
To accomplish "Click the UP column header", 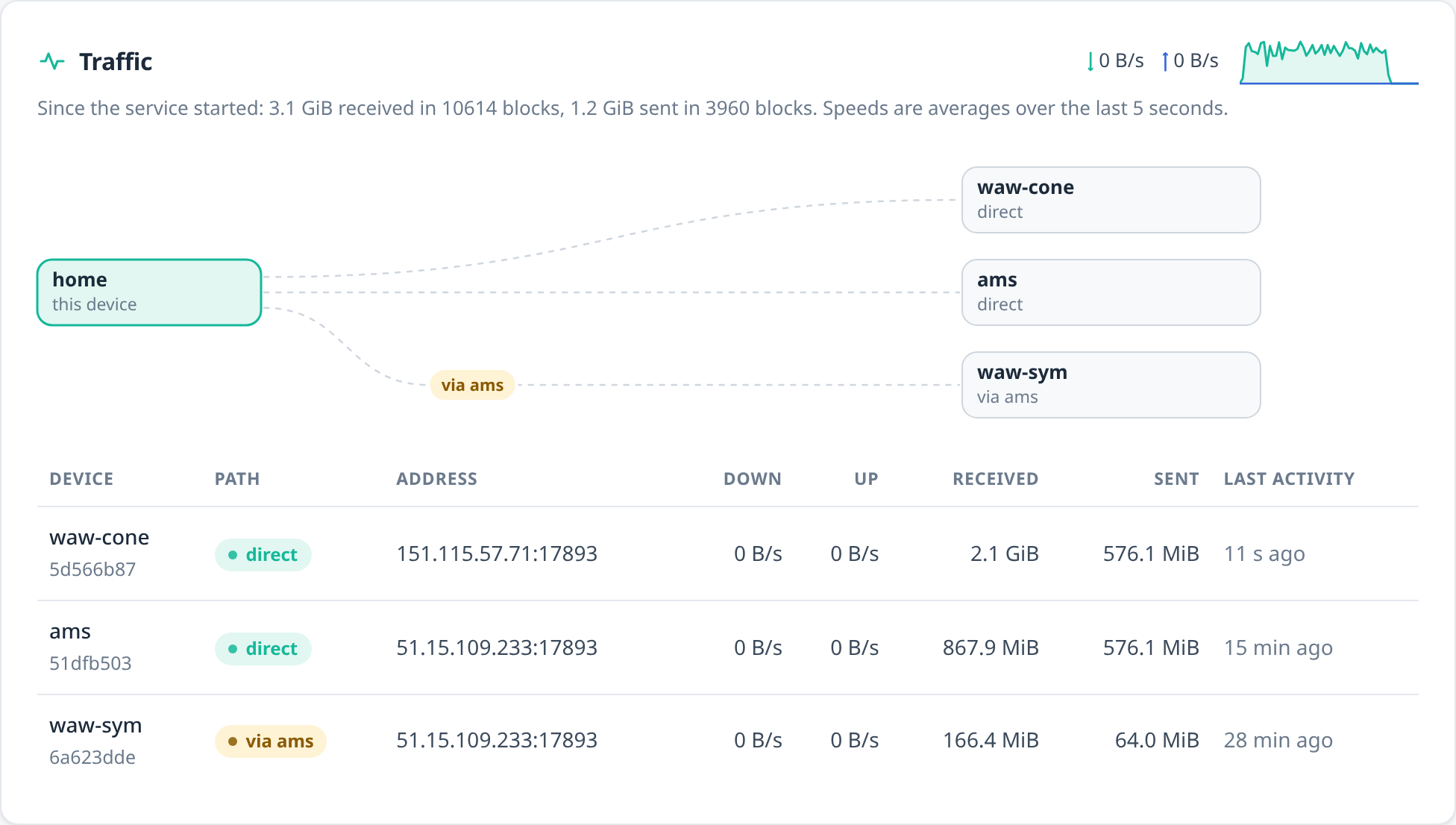I will (866, 479).
